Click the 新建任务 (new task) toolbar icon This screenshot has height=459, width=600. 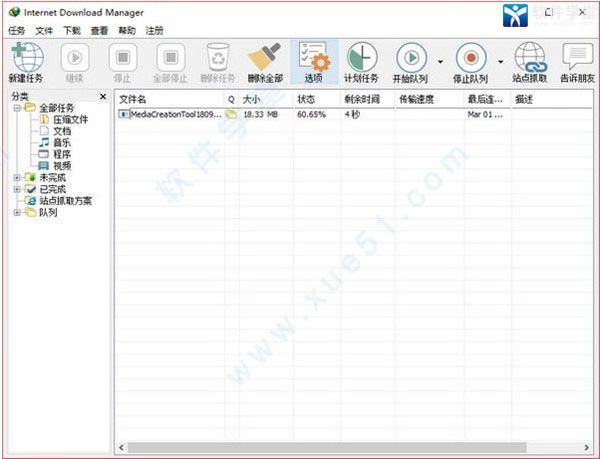(28, 57)
